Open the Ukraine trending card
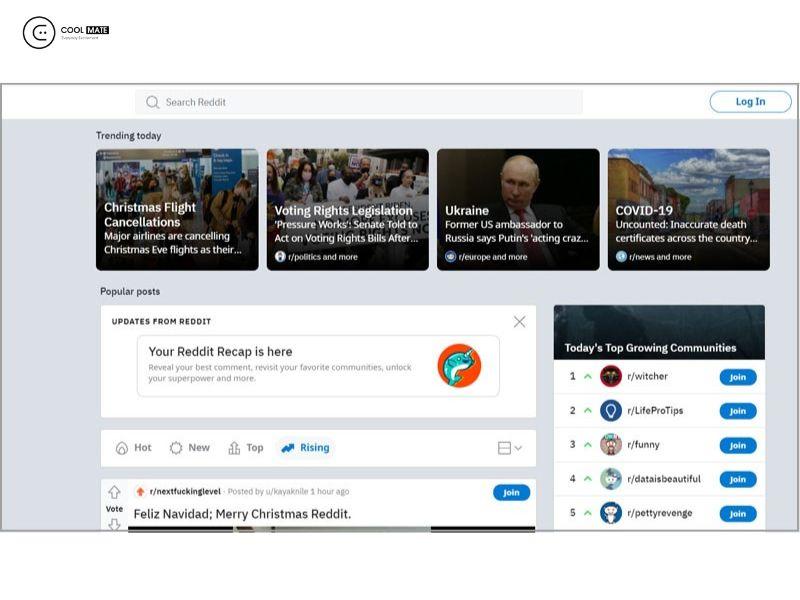This screenshot has height=600, width=800. tap(518, 210)
